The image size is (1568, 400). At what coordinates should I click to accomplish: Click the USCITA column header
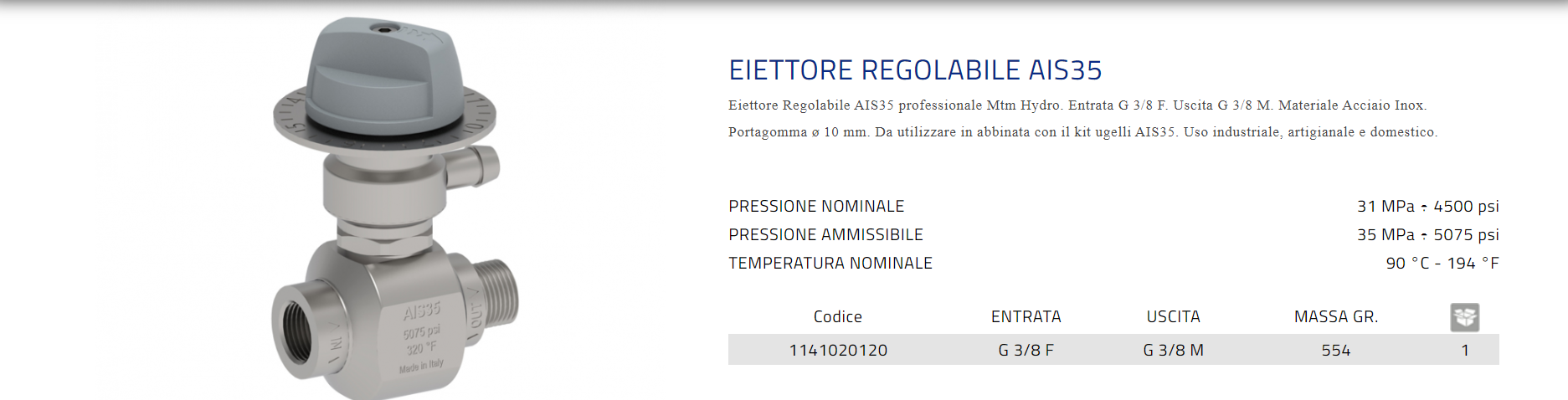[x=1173, y=317]
